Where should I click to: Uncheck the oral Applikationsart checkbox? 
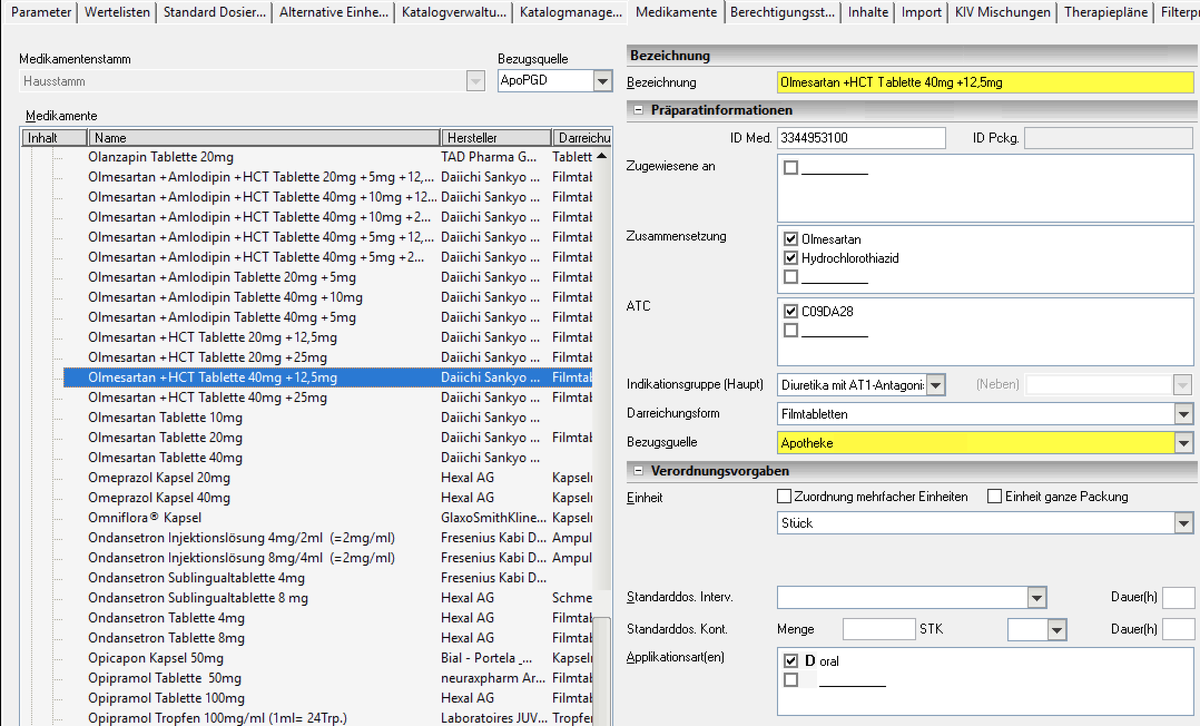tap(791, 661)
